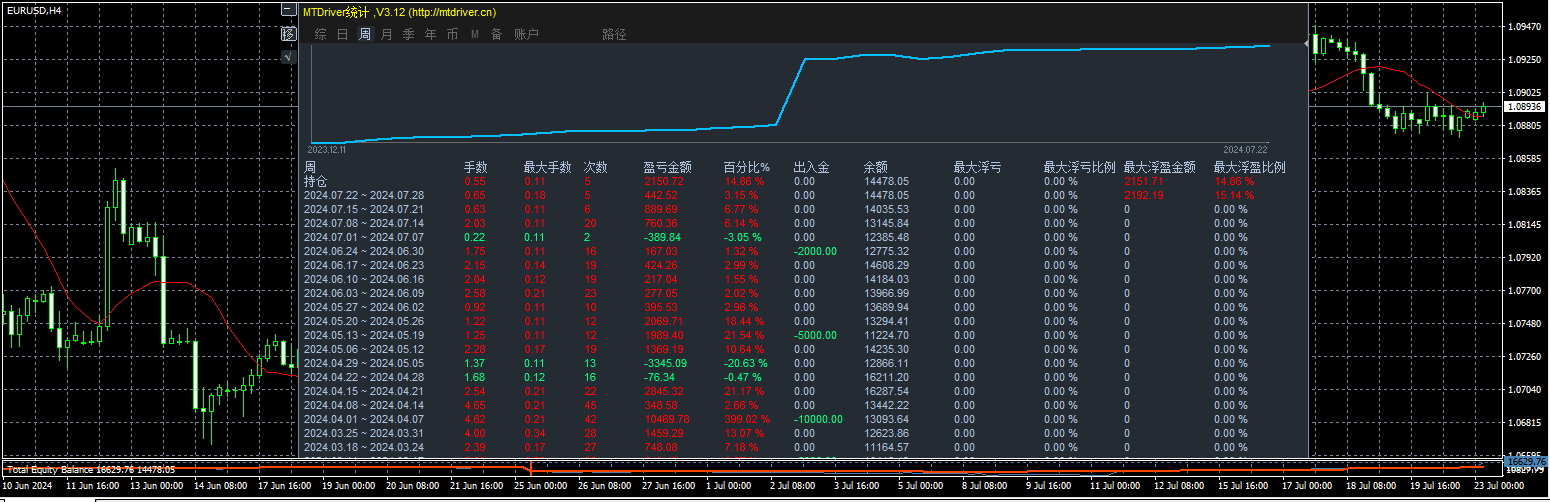Click the current price label 1.08936

1527,105
